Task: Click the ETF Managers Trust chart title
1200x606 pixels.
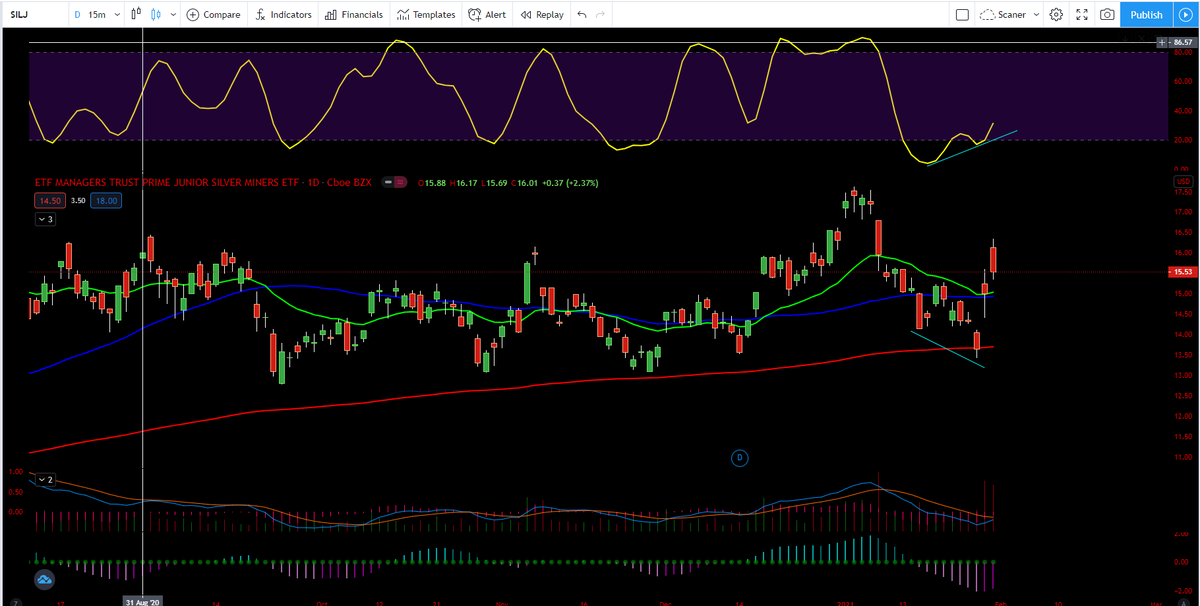Action: tap(203, 183)
